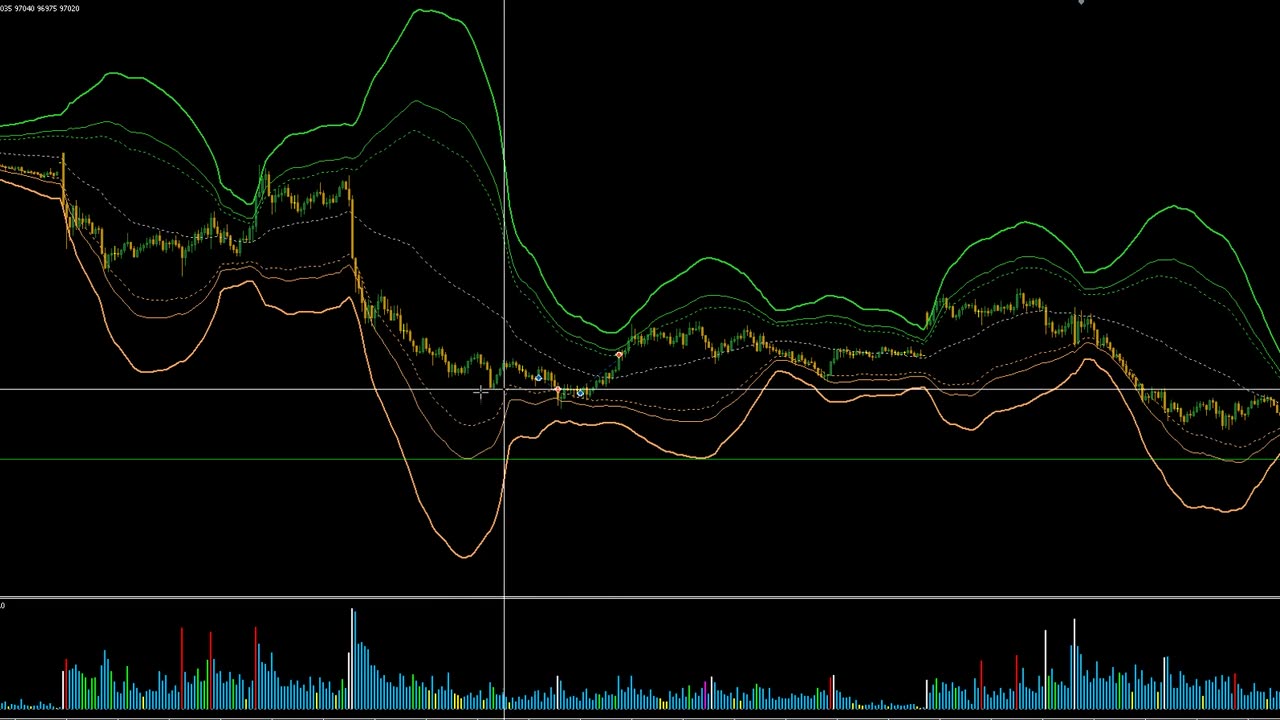Click the OHLC price readout '97040 96975 97020'
The image size is (1280, 720).
click(46, 9)
